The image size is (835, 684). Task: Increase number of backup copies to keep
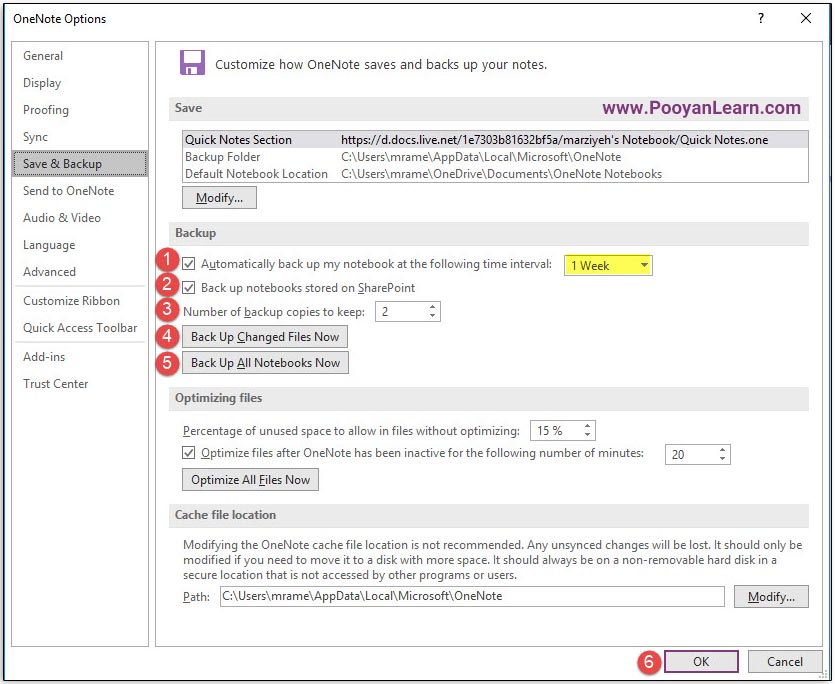(x=432, y=307)
